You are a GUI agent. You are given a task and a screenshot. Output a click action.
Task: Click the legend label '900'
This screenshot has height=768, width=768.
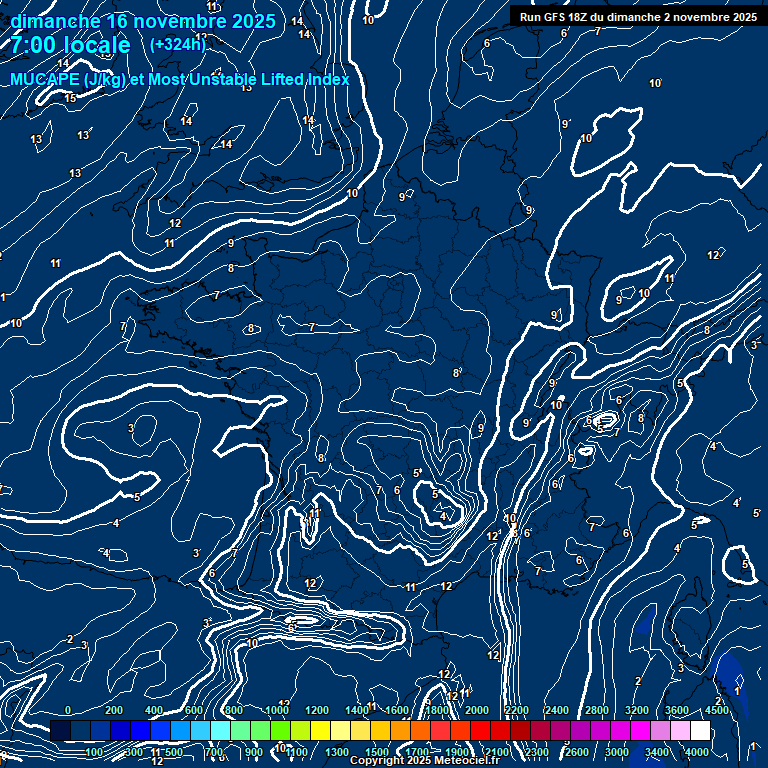pyautogui.click(x=254, y=752)
